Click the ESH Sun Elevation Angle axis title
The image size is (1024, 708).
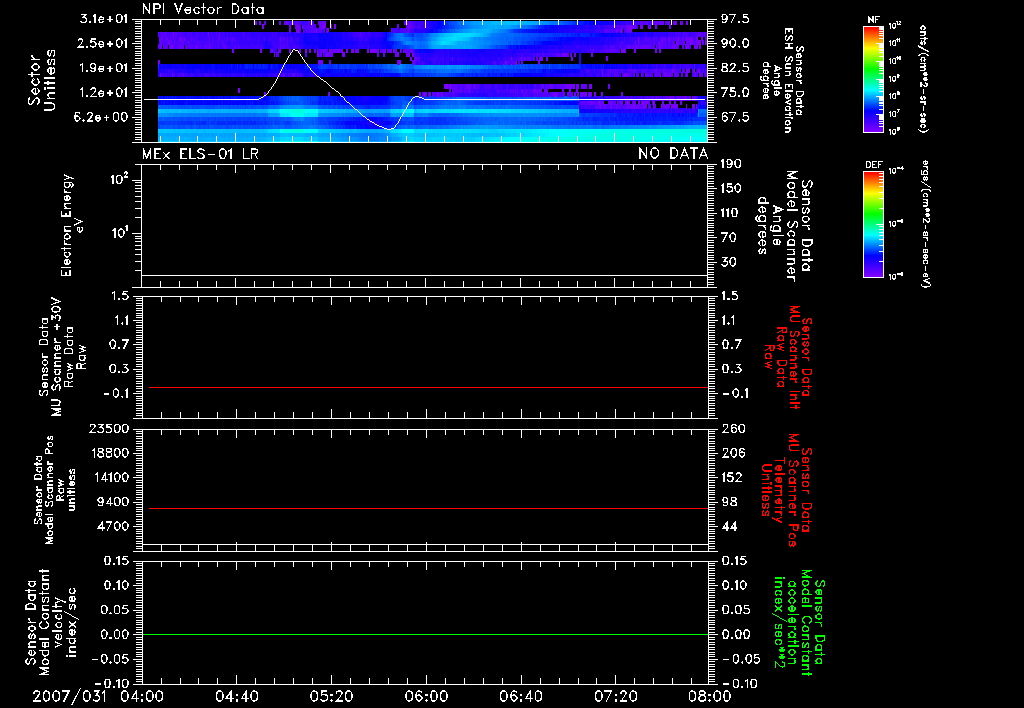782,80
